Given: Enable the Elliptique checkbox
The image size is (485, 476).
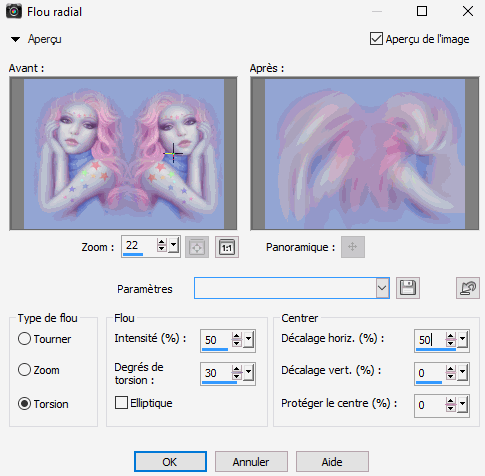Looking at the screenshot, I should 121,403.
